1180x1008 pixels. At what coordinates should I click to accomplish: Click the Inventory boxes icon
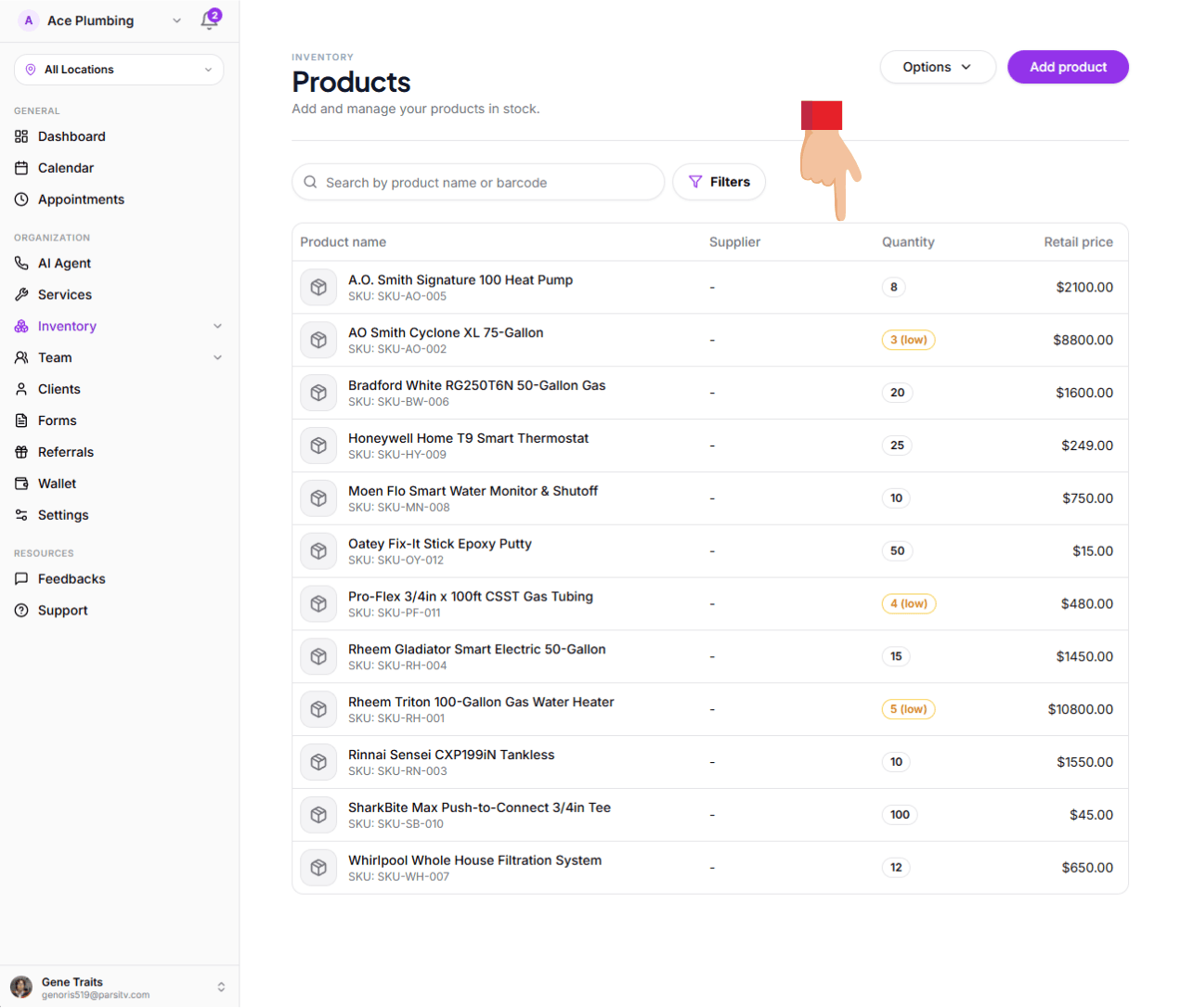click(x=21, y=327)
